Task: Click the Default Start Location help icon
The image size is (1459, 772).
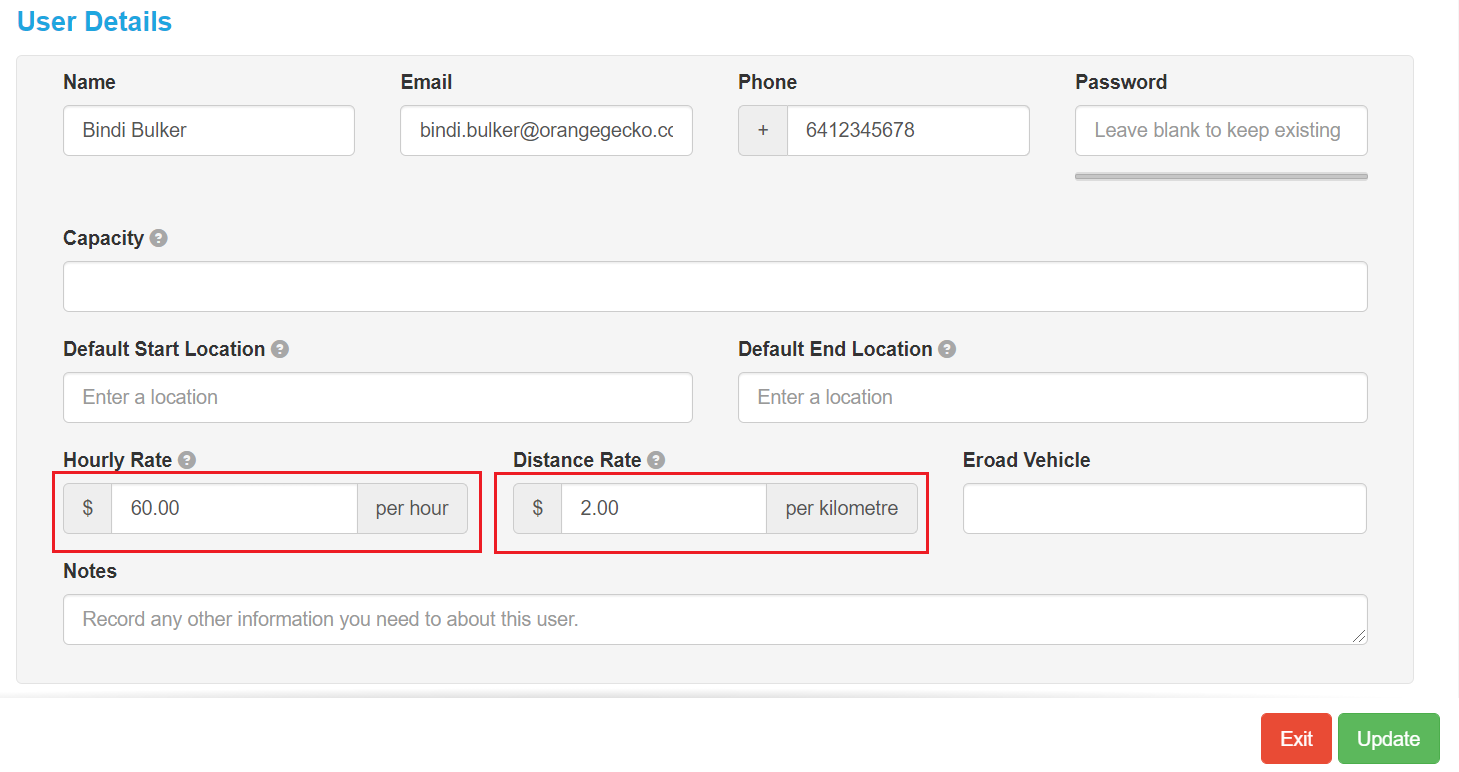Action: point(280,349)
